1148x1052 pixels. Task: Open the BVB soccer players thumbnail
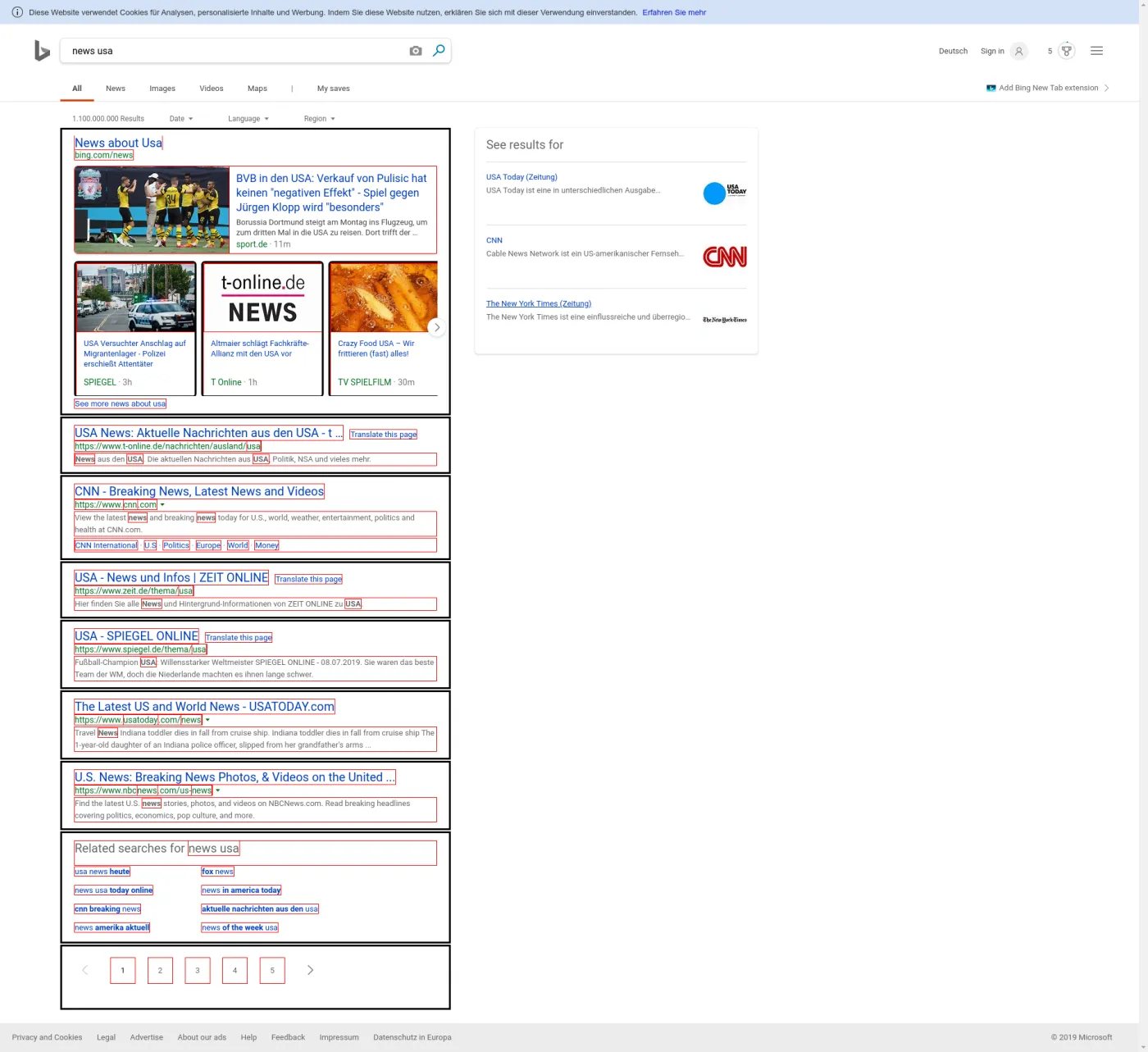point(152,210)
